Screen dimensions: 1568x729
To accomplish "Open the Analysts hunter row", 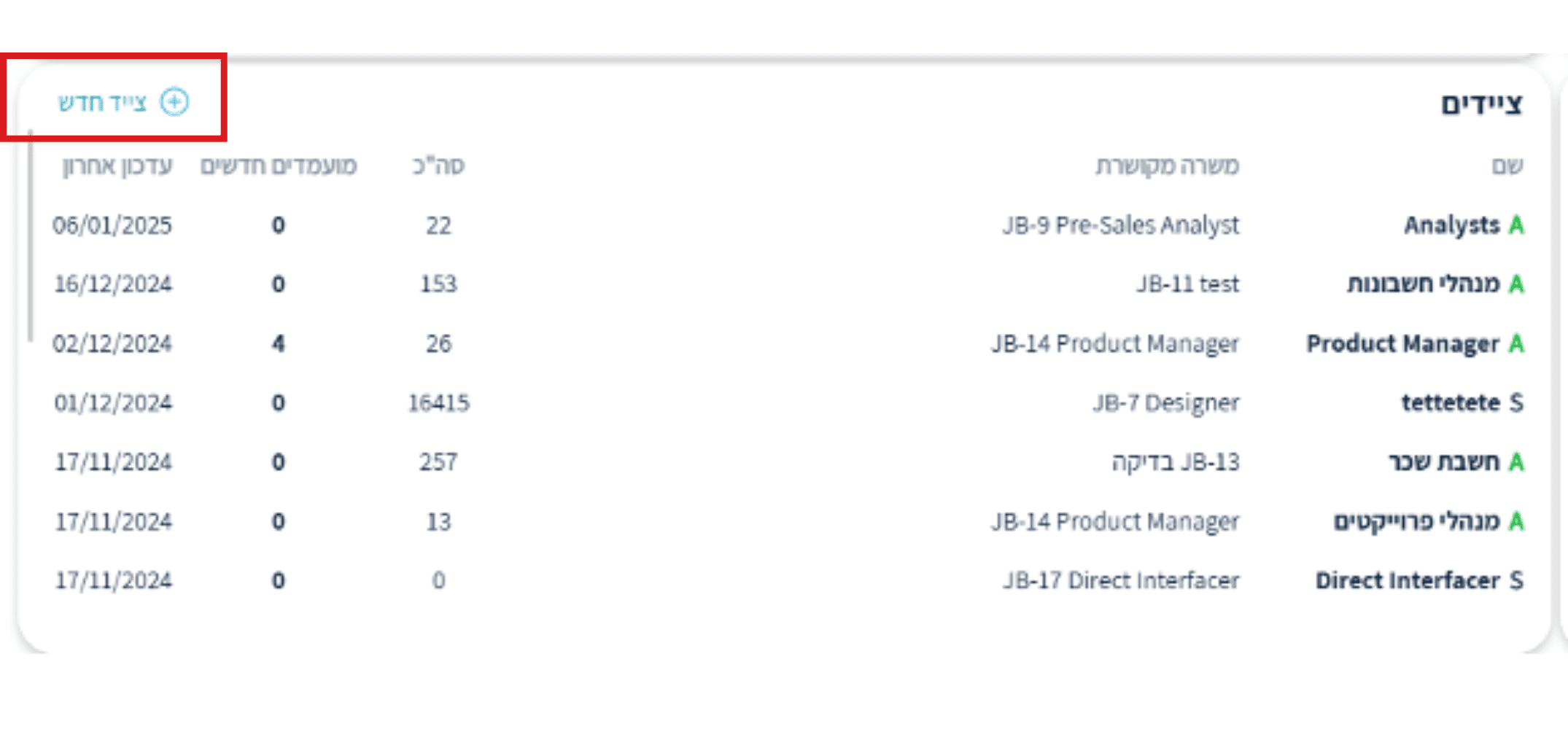I will pos(1451,225).
